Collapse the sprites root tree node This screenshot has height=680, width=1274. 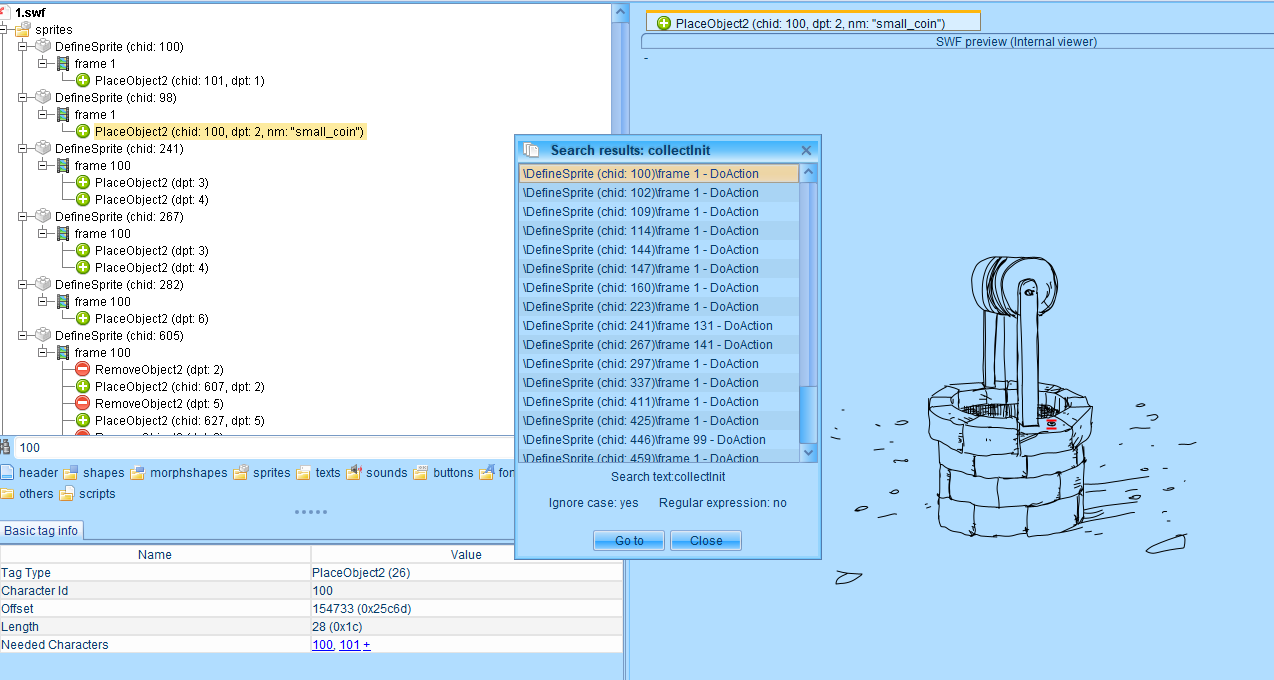point(4,30)
